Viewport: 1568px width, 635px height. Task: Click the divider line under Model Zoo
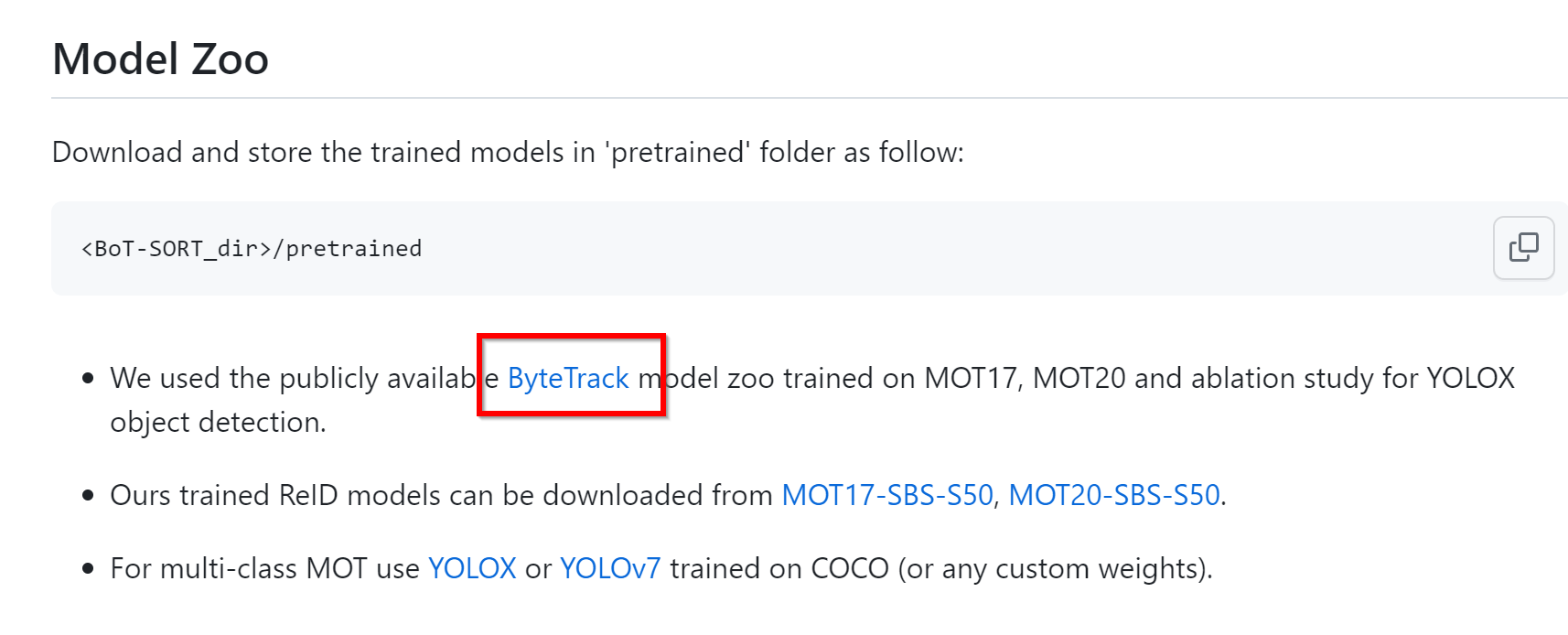pyautogui.click(x=810, y=97)
